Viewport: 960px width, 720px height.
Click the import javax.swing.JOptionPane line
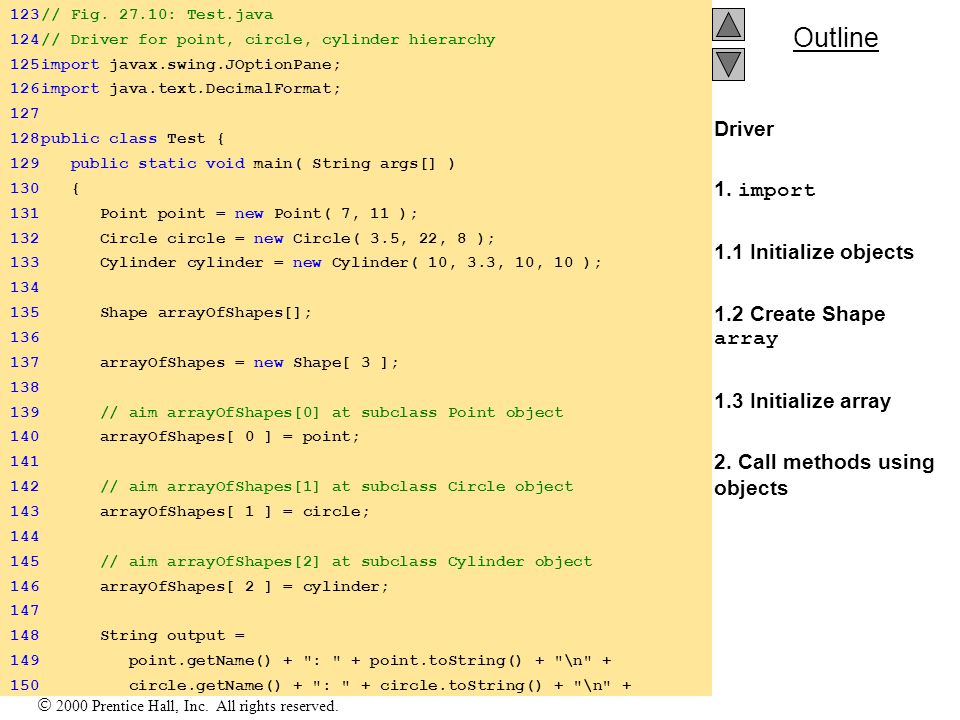[190, 64]
